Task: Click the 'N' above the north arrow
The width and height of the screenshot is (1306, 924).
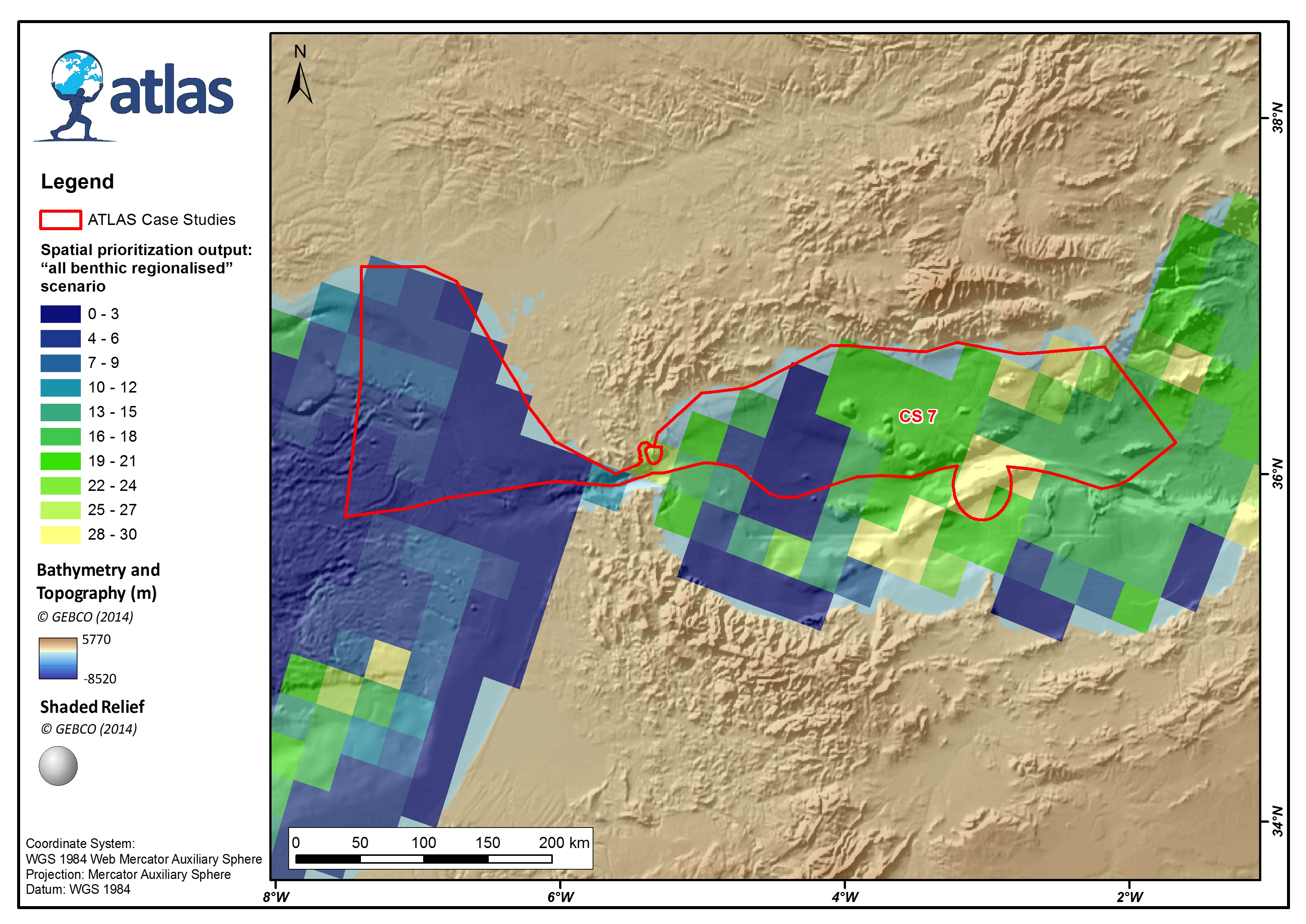Action: pos(300,52)
